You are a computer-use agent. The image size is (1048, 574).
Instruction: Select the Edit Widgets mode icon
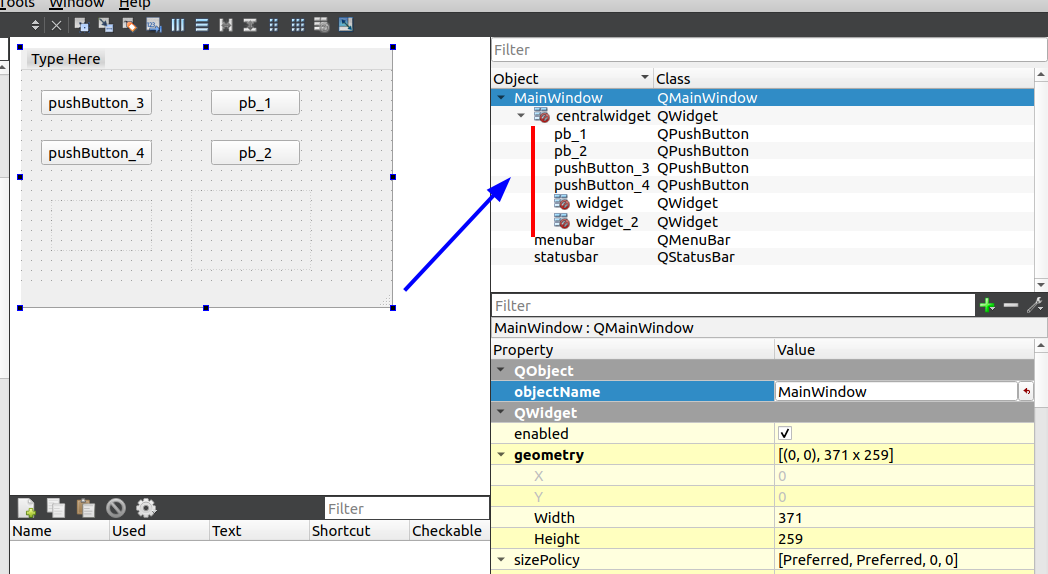82,25
